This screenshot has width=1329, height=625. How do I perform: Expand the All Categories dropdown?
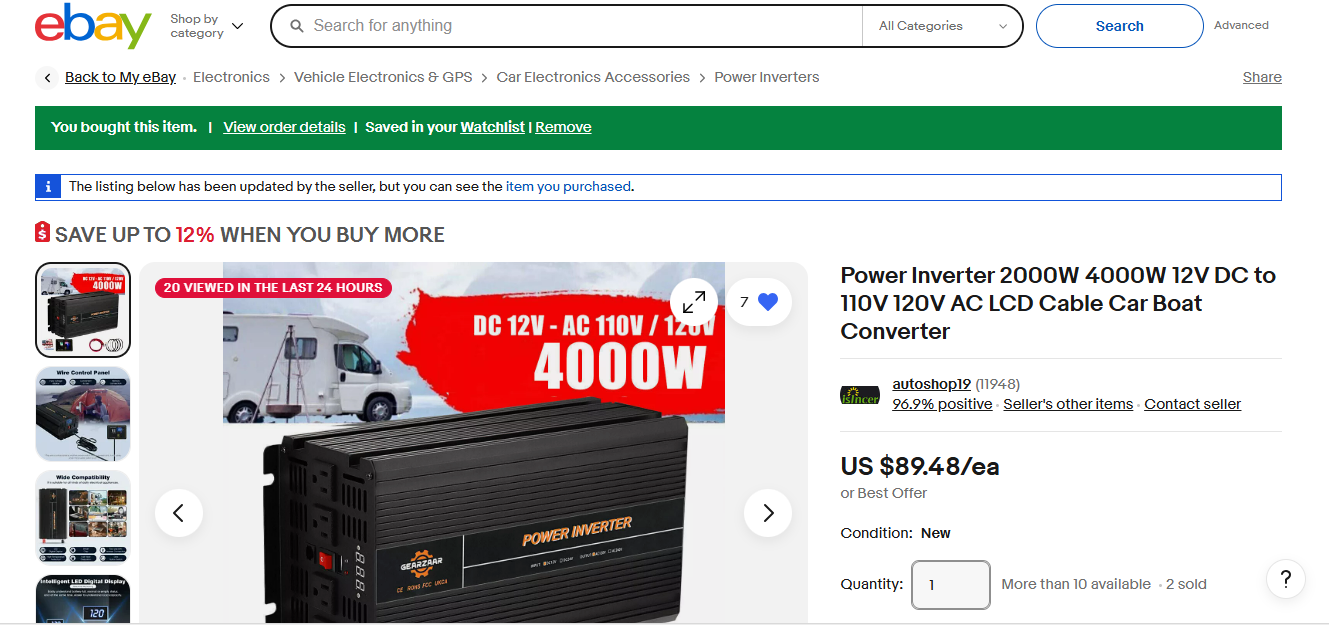[x=942, y=26]
